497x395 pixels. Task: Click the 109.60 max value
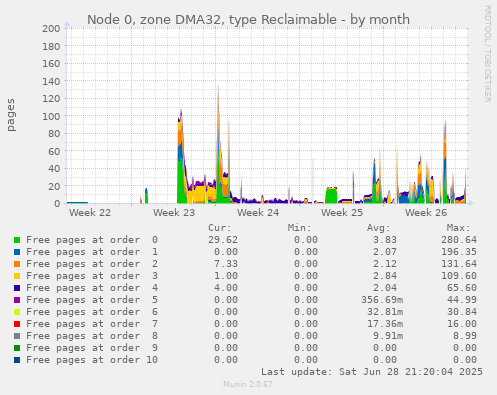coord(459,276)
